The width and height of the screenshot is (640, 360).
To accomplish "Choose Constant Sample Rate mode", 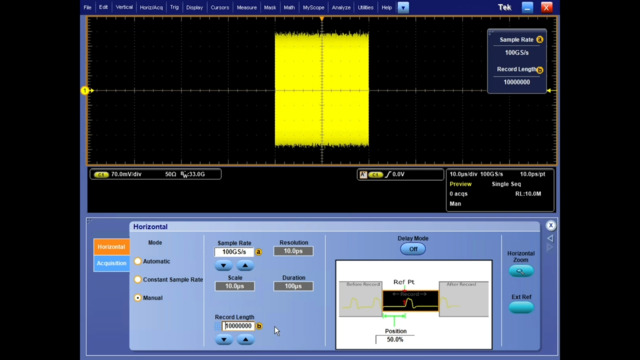I will click(x=138, y=279).
